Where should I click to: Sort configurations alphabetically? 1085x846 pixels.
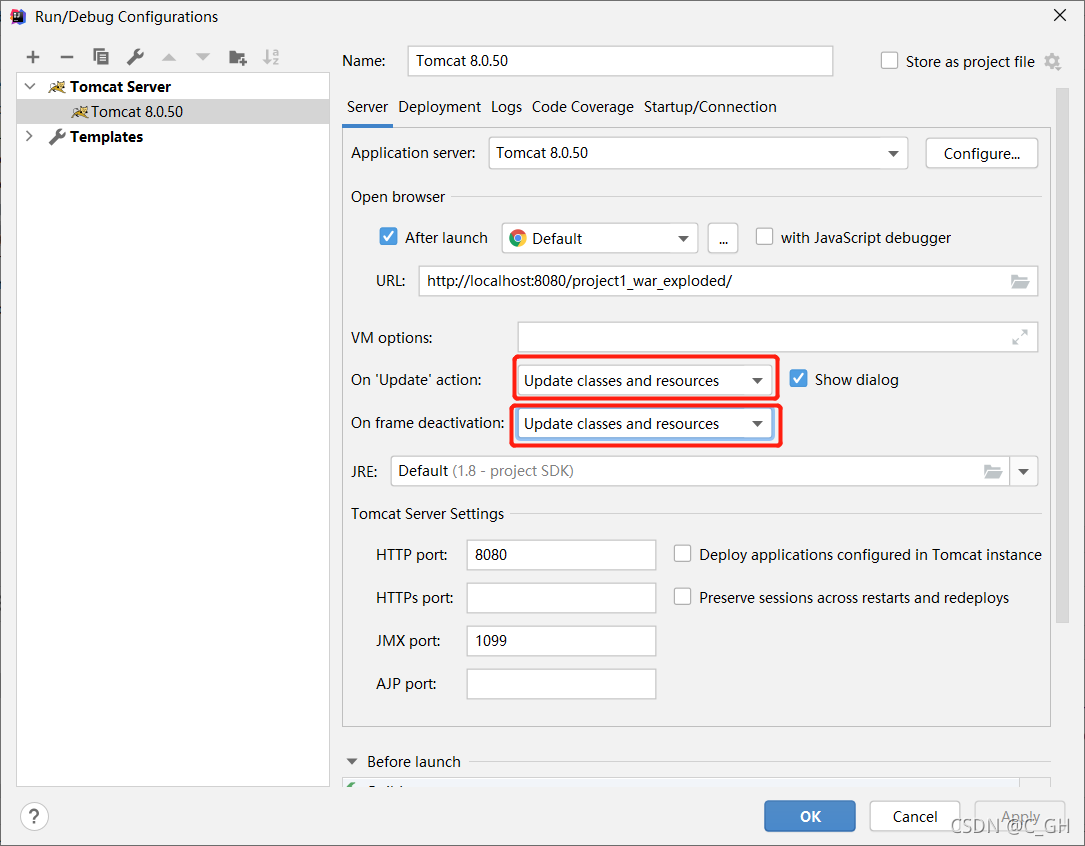click(x=271, y=57)
